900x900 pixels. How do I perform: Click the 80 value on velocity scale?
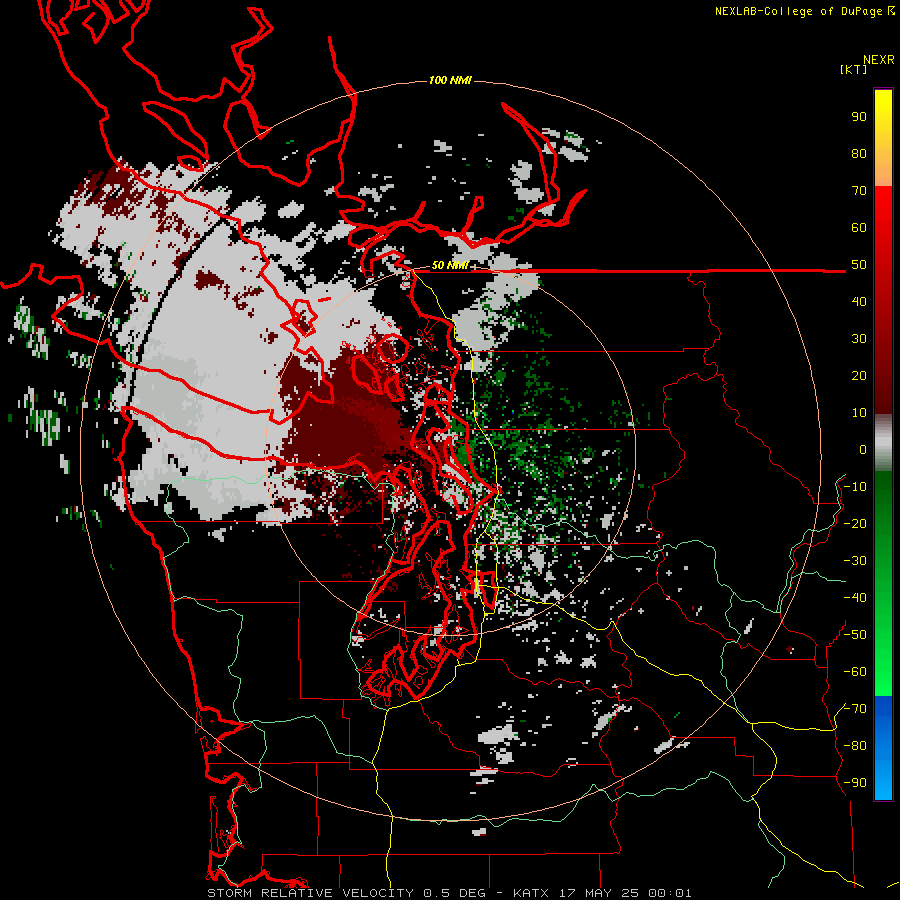tap(859, 154)
